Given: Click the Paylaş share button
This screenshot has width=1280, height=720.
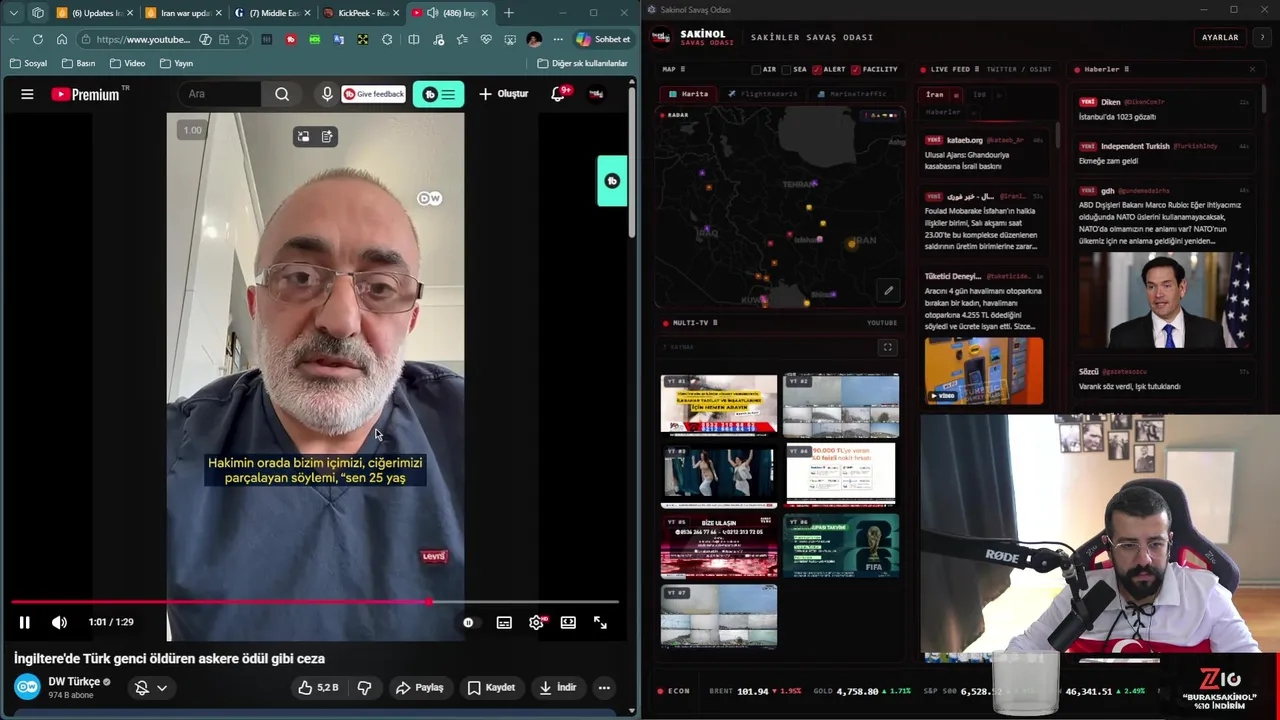Looking at the screenshot, I should pyautogui.click(x=419, y=687).
